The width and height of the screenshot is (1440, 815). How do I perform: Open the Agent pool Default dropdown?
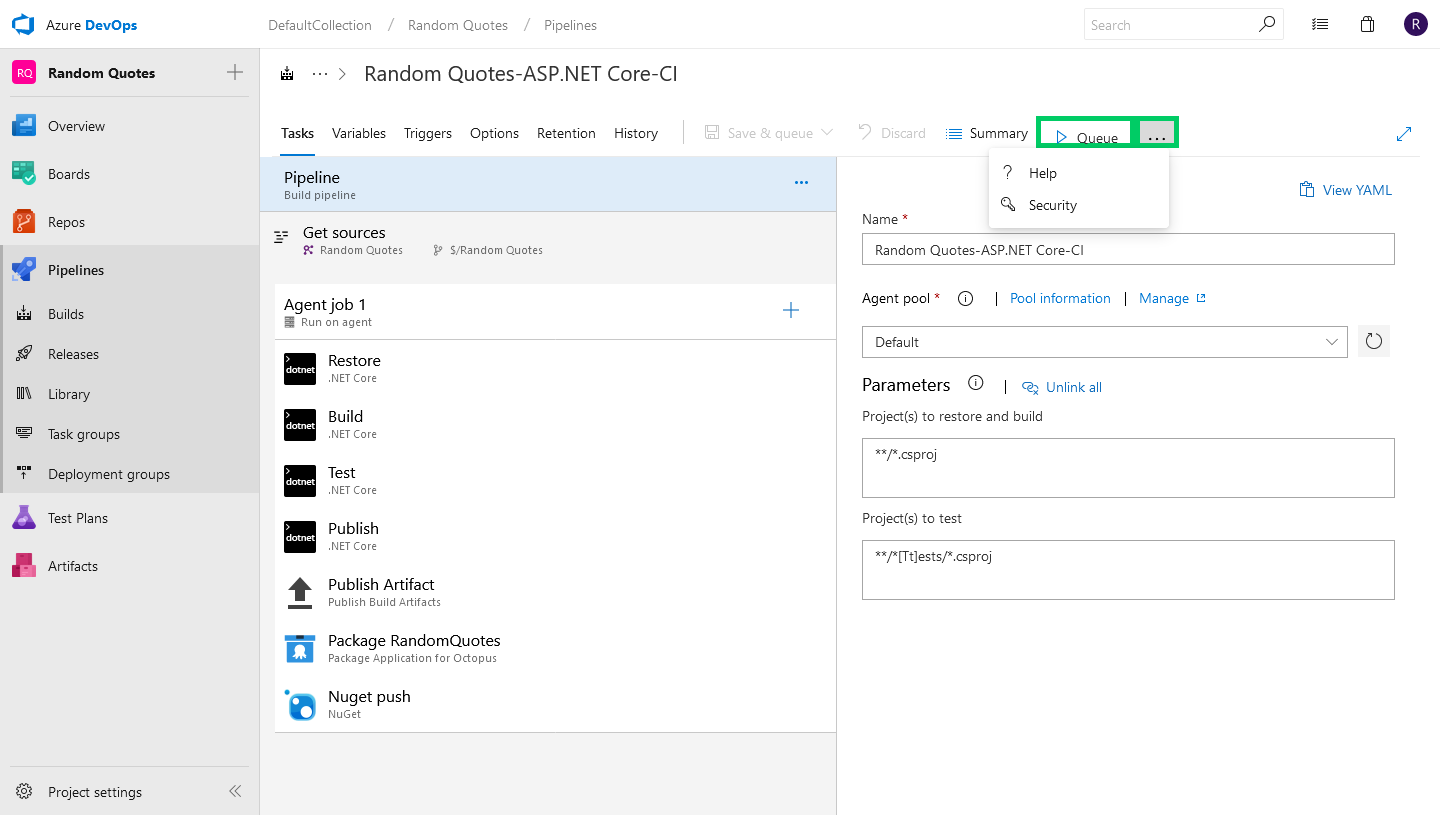pos(1105,341)
